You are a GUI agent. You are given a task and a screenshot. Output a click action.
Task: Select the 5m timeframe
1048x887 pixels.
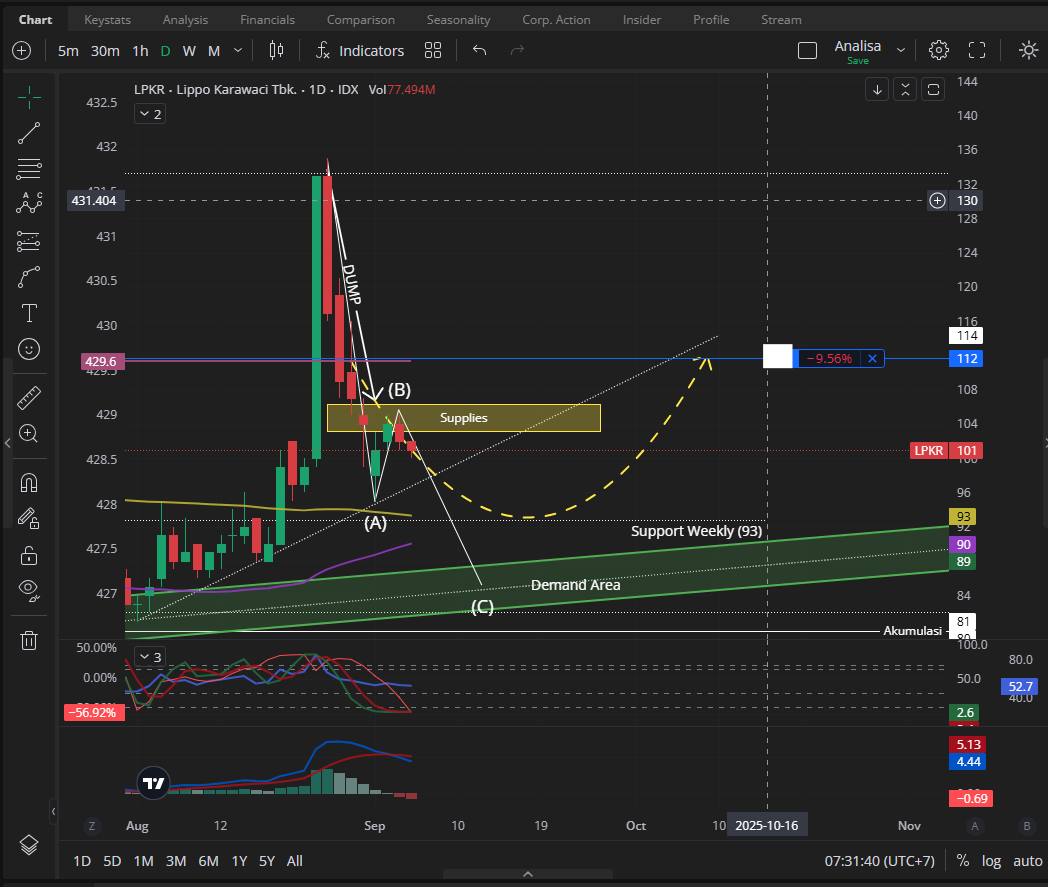pyautogui.click(x=68, y=51)
